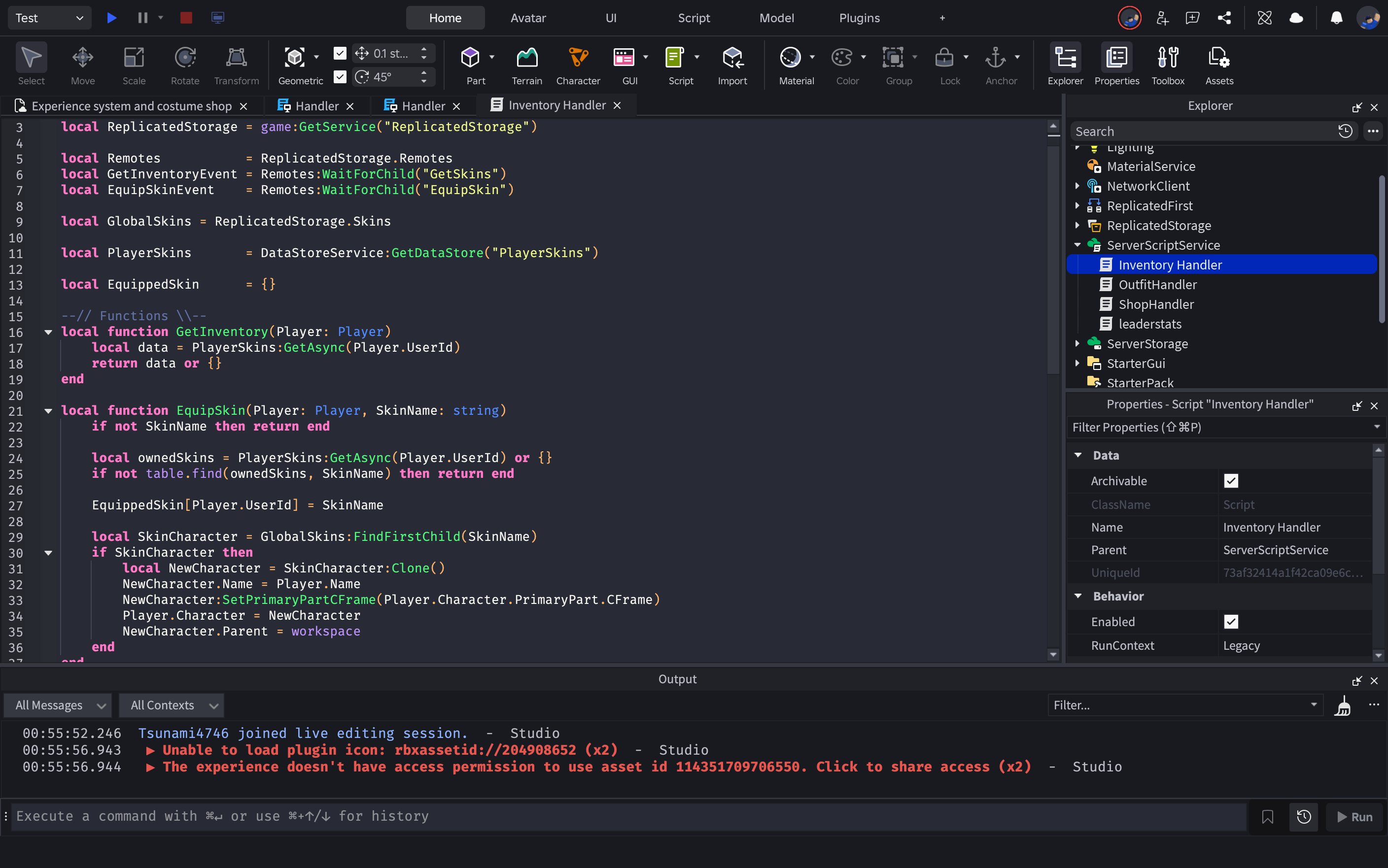Close the Inventory Handler script tab

pyautogui.click(x=617, y=105)
